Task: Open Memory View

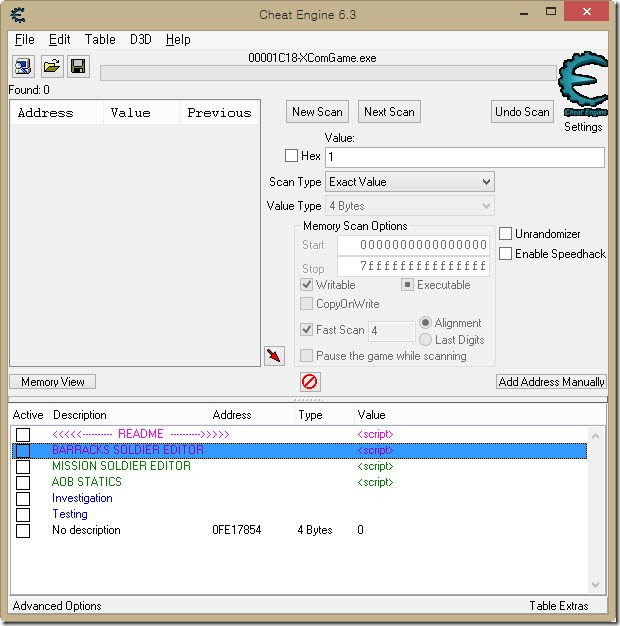Action: [x=53, y=382]
